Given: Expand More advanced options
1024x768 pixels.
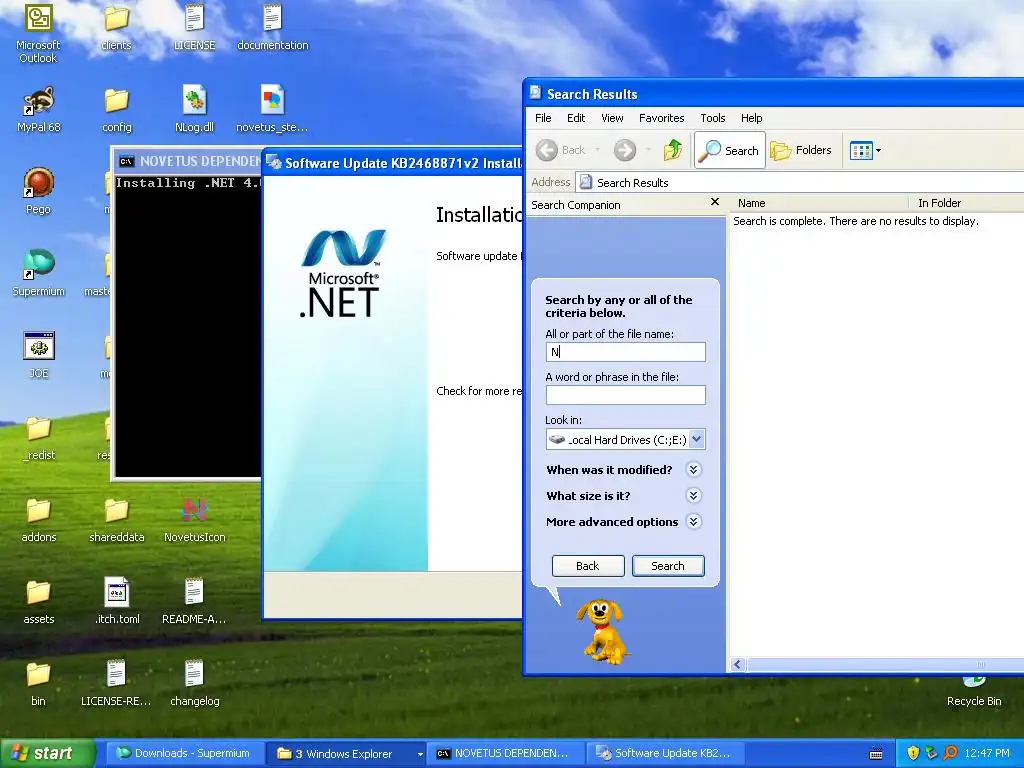Looking at the screenshot, I should click(694, 522).
